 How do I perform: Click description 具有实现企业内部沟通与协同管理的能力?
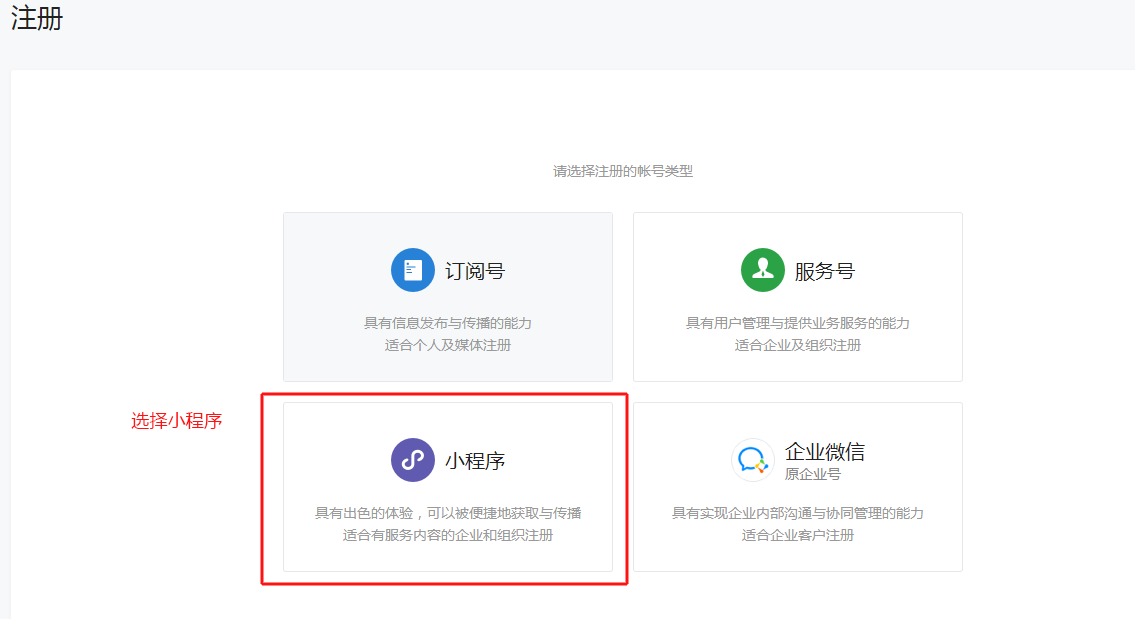click(798, 513)
